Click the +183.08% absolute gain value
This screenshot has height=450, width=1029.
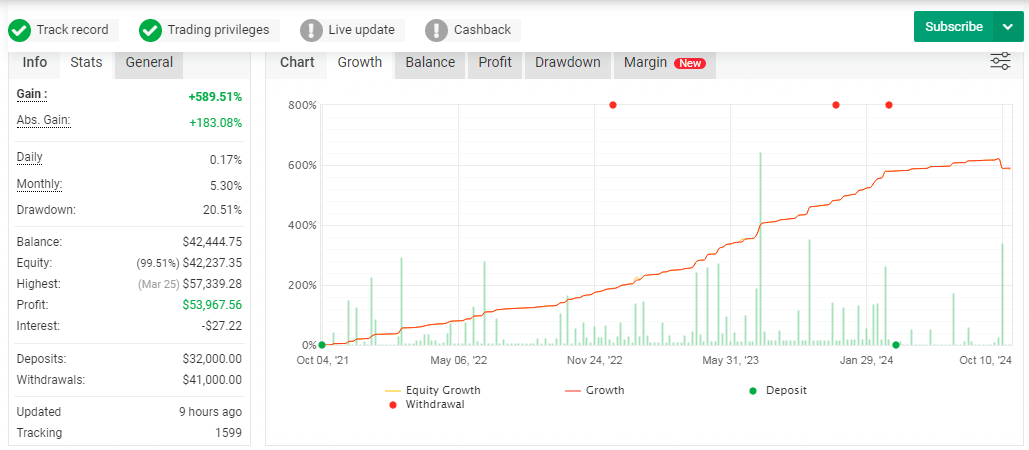pyautogui.click(x=215, y=123)
